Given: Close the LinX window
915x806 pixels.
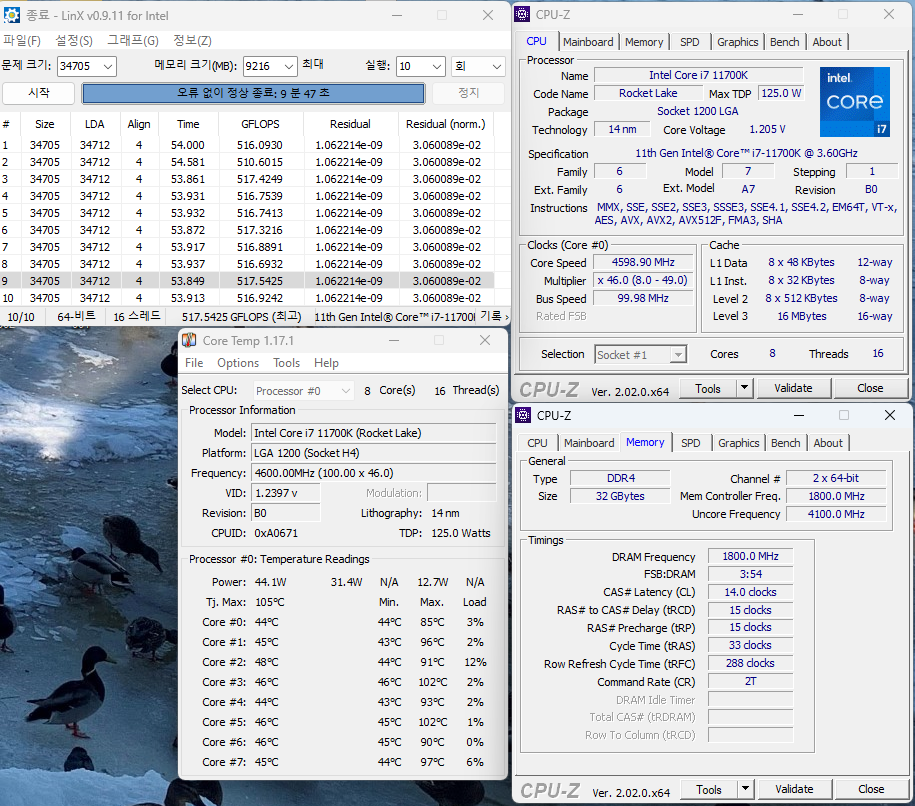Looking at the screenshot, I should 488,15.
